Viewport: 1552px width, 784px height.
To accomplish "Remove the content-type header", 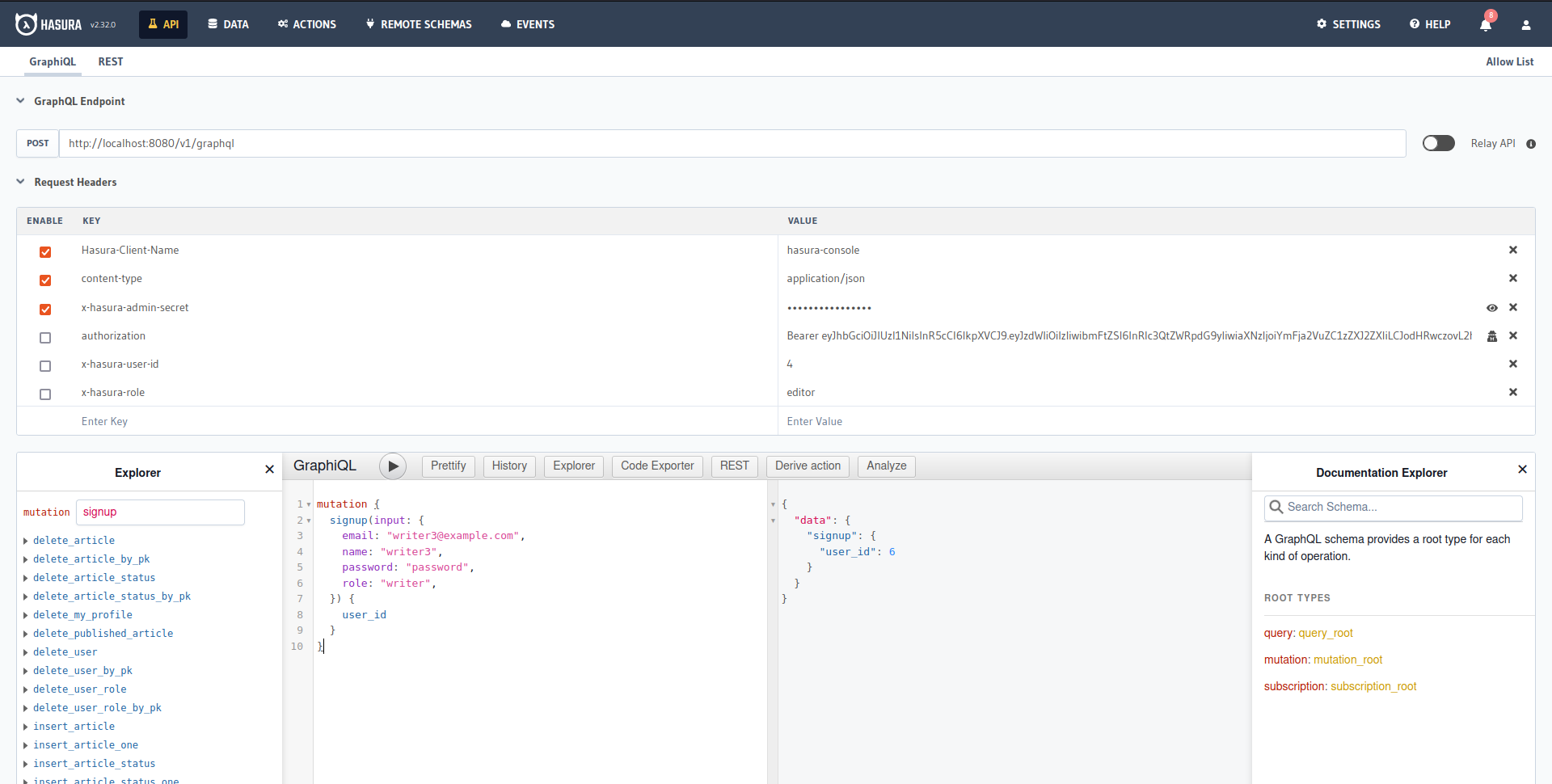I will click(1513, 278).
